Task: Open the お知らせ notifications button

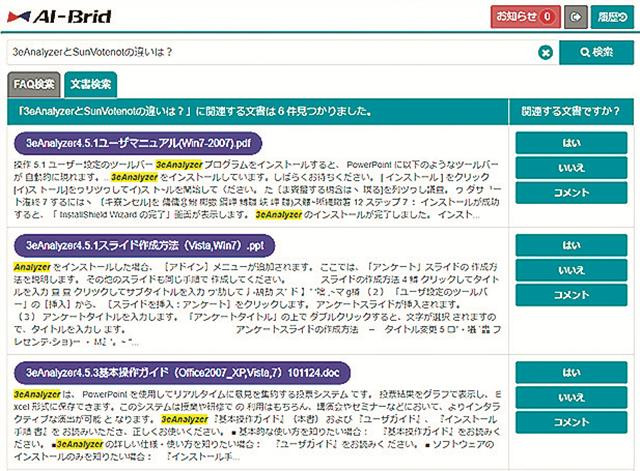Action: [x=525, y=17]
